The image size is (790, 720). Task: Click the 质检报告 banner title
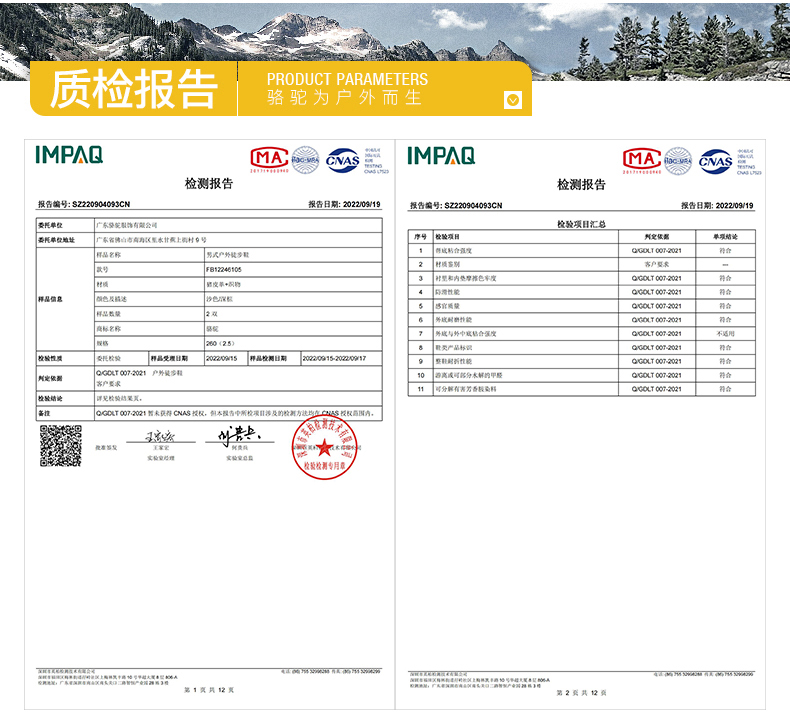point(134,89)
